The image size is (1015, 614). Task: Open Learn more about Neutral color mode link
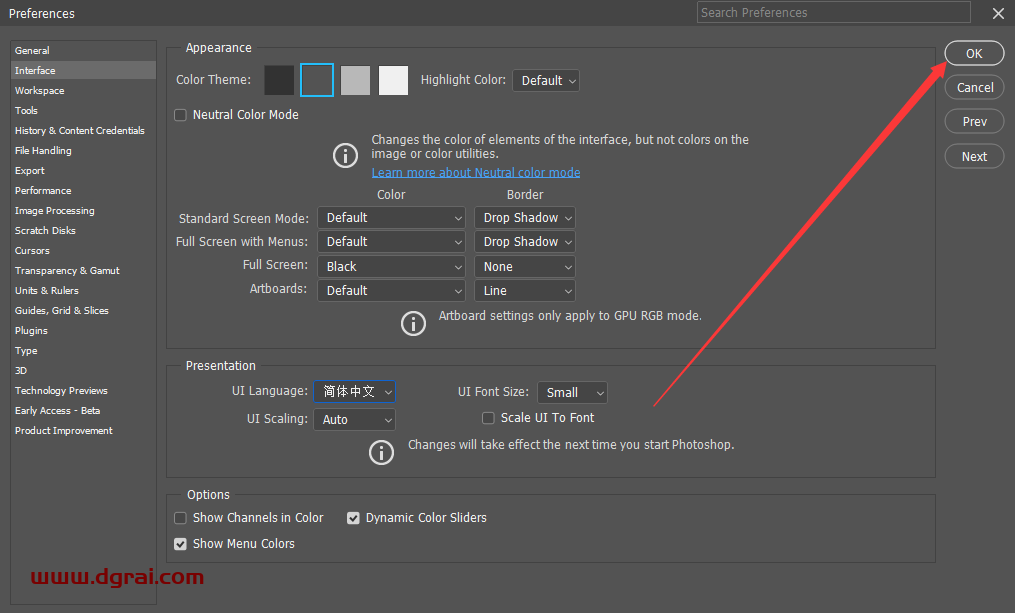[x=476, y=172]
